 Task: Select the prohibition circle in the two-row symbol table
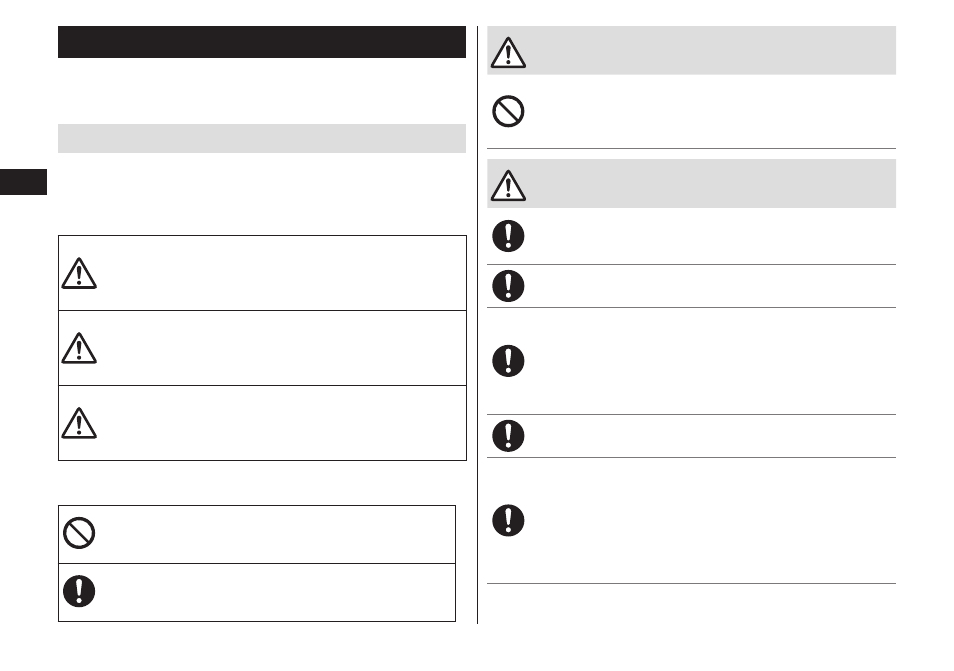[x=79, y=533]
